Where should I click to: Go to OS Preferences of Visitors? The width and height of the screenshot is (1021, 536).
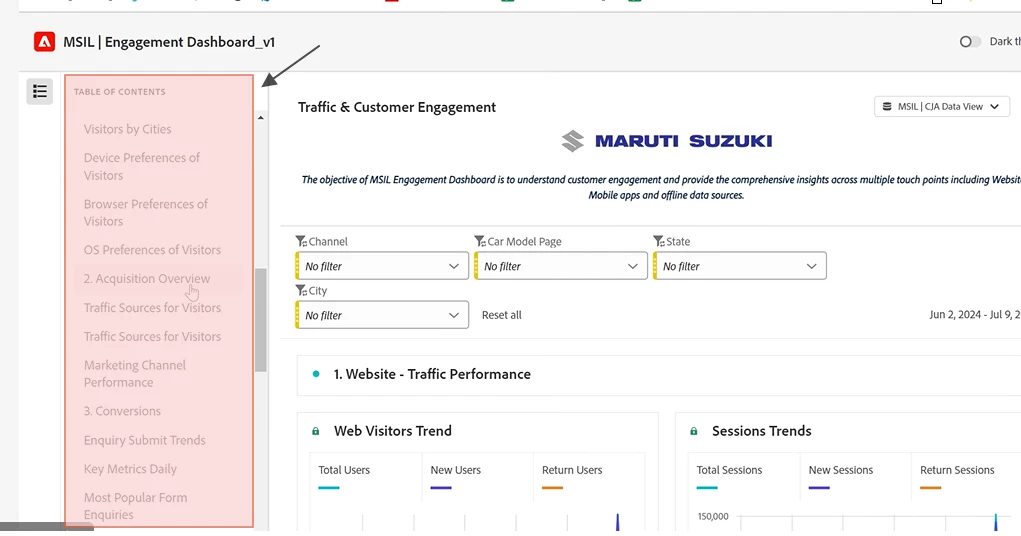point(152,250)
